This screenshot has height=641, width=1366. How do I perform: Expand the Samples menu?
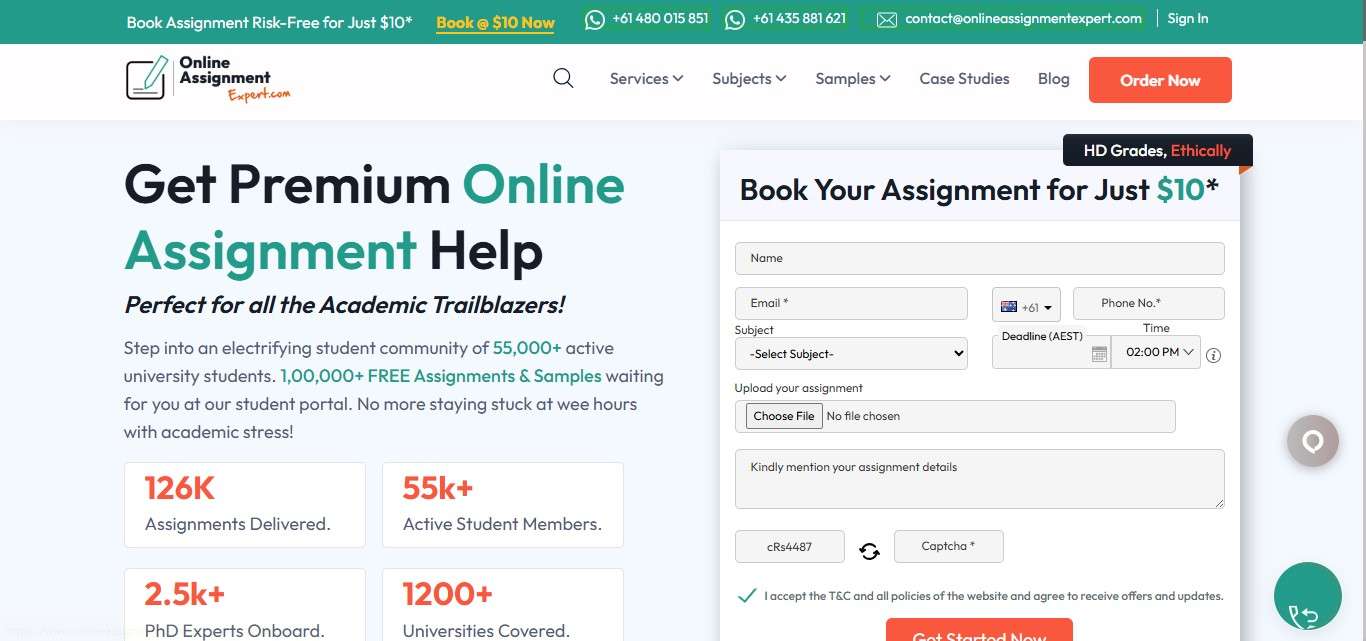tap(852, 79)
